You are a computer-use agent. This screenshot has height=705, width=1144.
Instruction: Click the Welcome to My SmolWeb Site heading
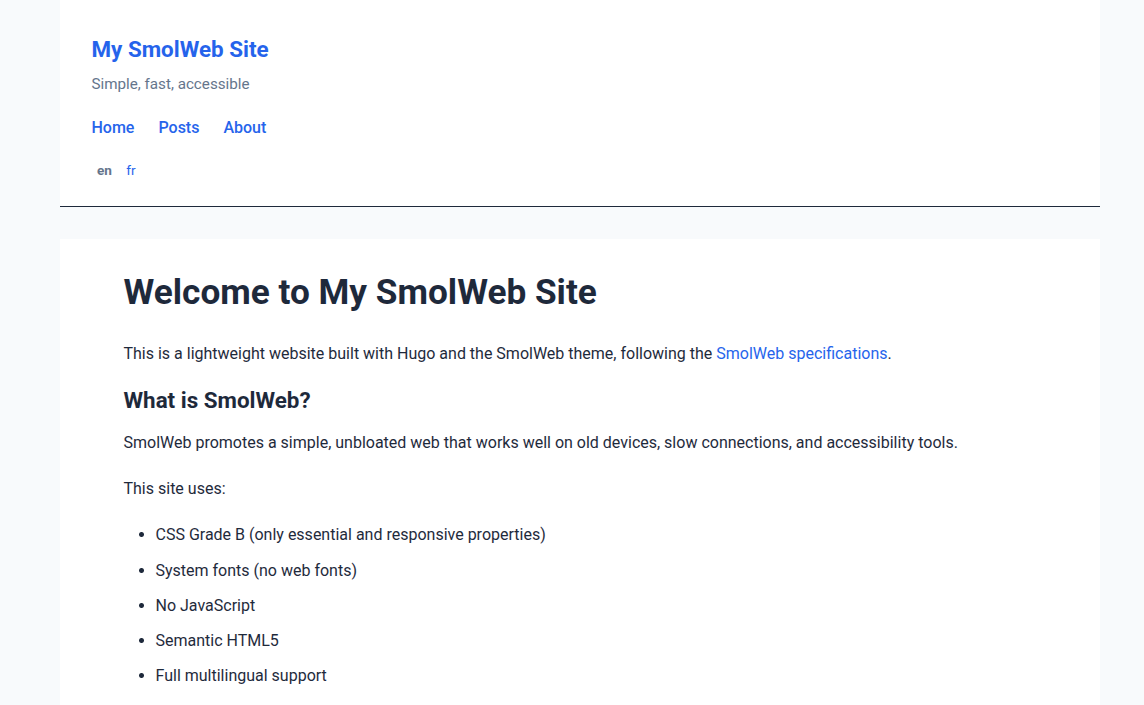[360, 292]
